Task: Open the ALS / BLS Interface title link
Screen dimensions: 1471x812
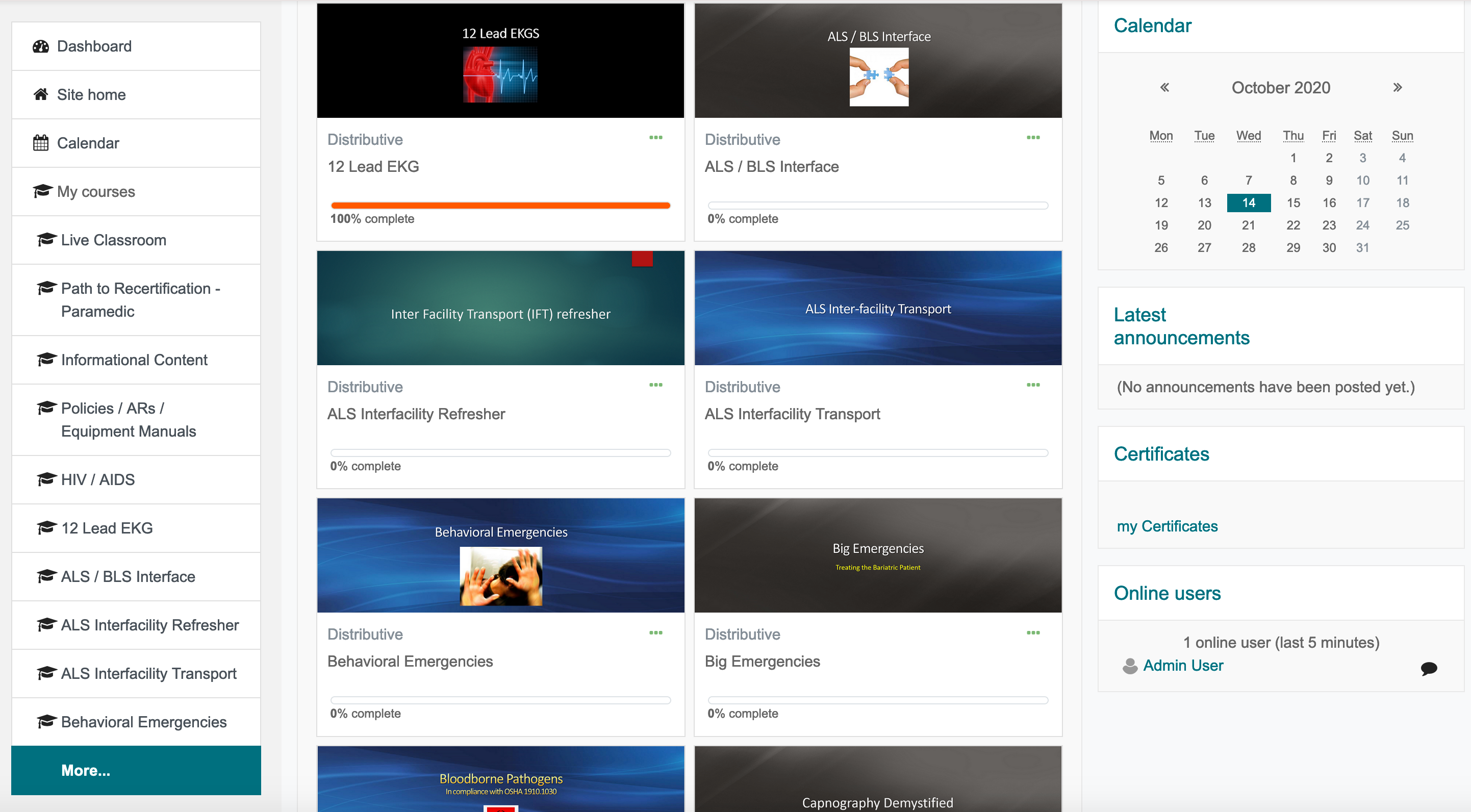Action: tap(772, 167)
